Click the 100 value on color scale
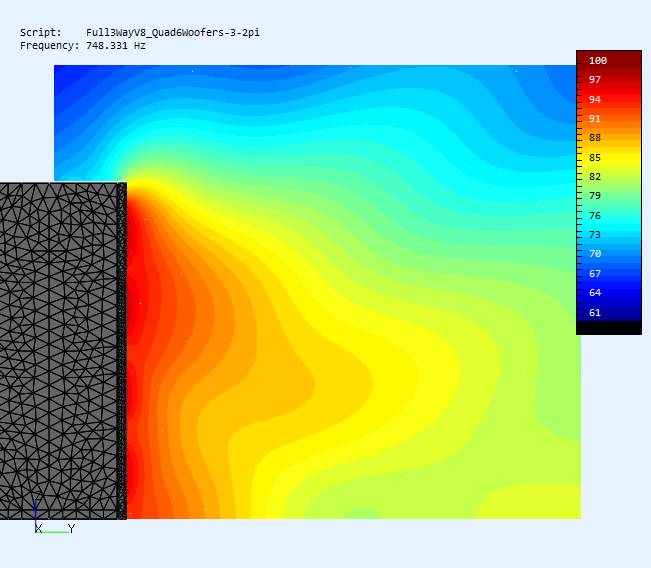This screenshot has width=651, height=568. [598, 61]
